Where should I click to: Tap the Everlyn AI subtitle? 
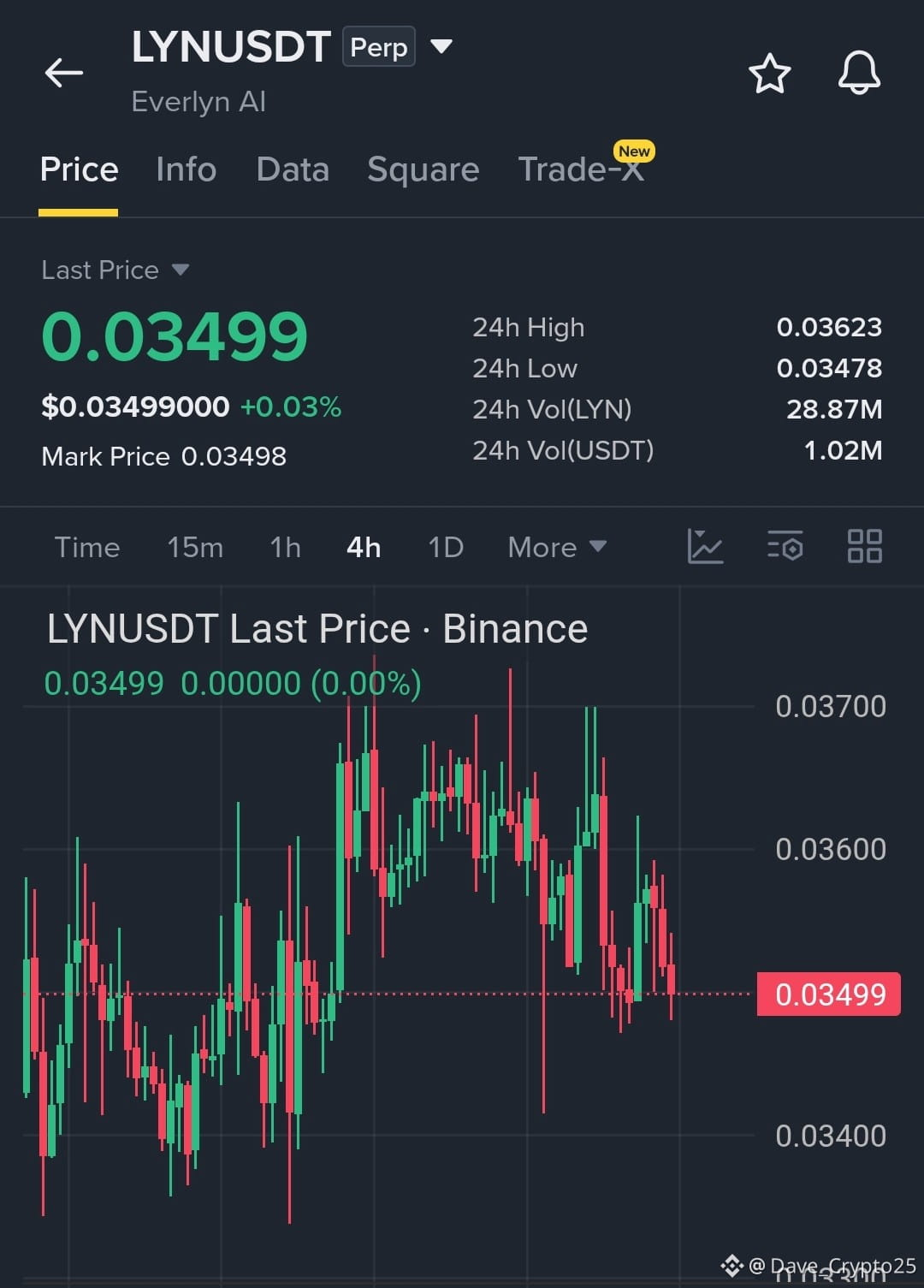pos(198,102)
